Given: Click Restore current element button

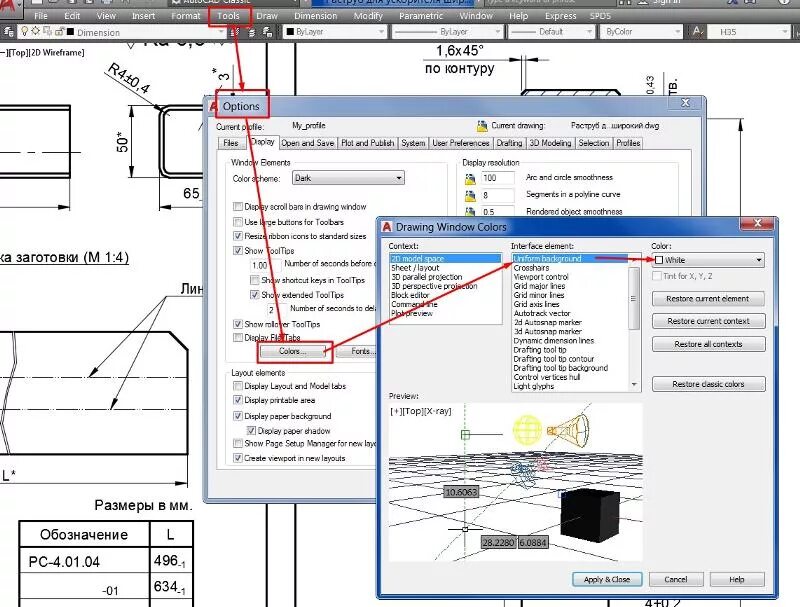Looking at the screenshot, I should 708,299.
